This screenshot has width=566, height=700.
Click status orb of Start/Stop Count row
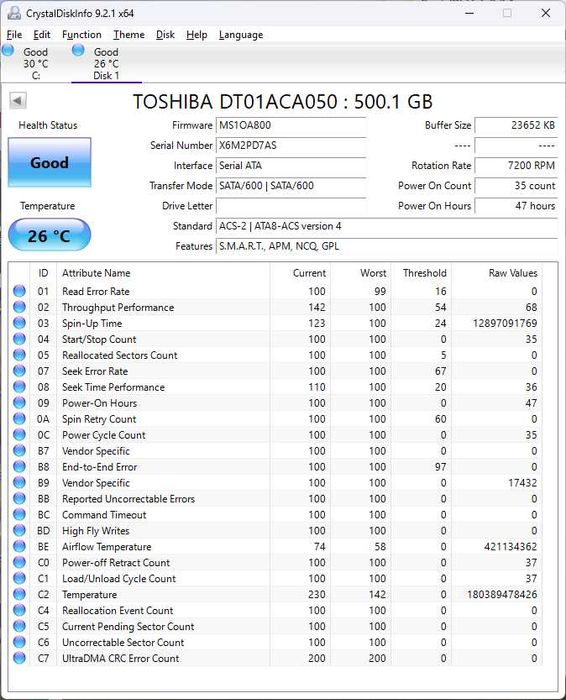pyautogui.click(x=19, y=339)
